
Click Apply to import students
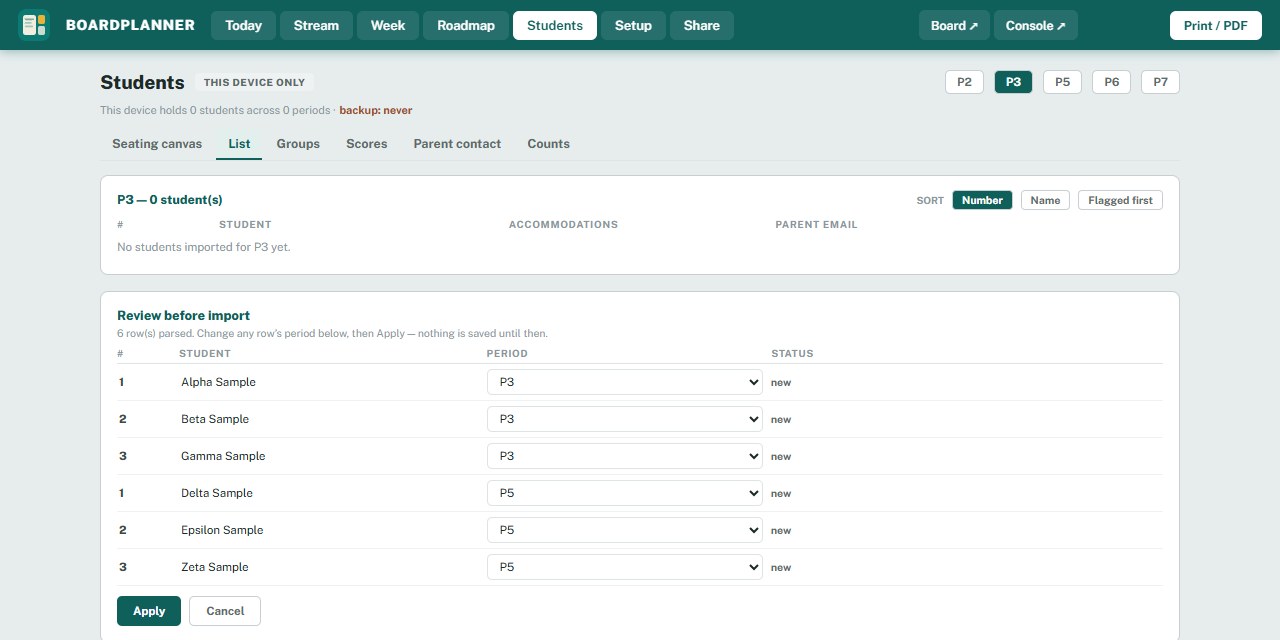coord(149,611)
